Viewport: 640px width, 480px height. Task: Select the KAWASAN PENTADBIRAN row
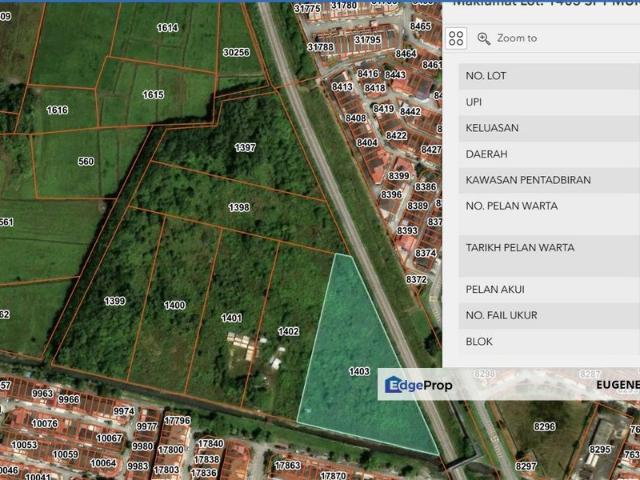pos(549,180)
